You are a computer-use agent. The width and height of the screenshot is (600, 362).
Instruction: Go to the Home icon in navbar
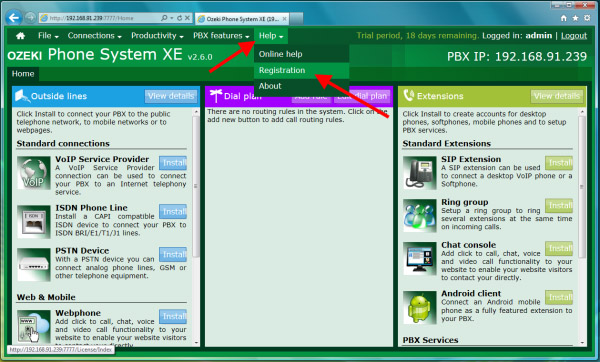(20, 36)
